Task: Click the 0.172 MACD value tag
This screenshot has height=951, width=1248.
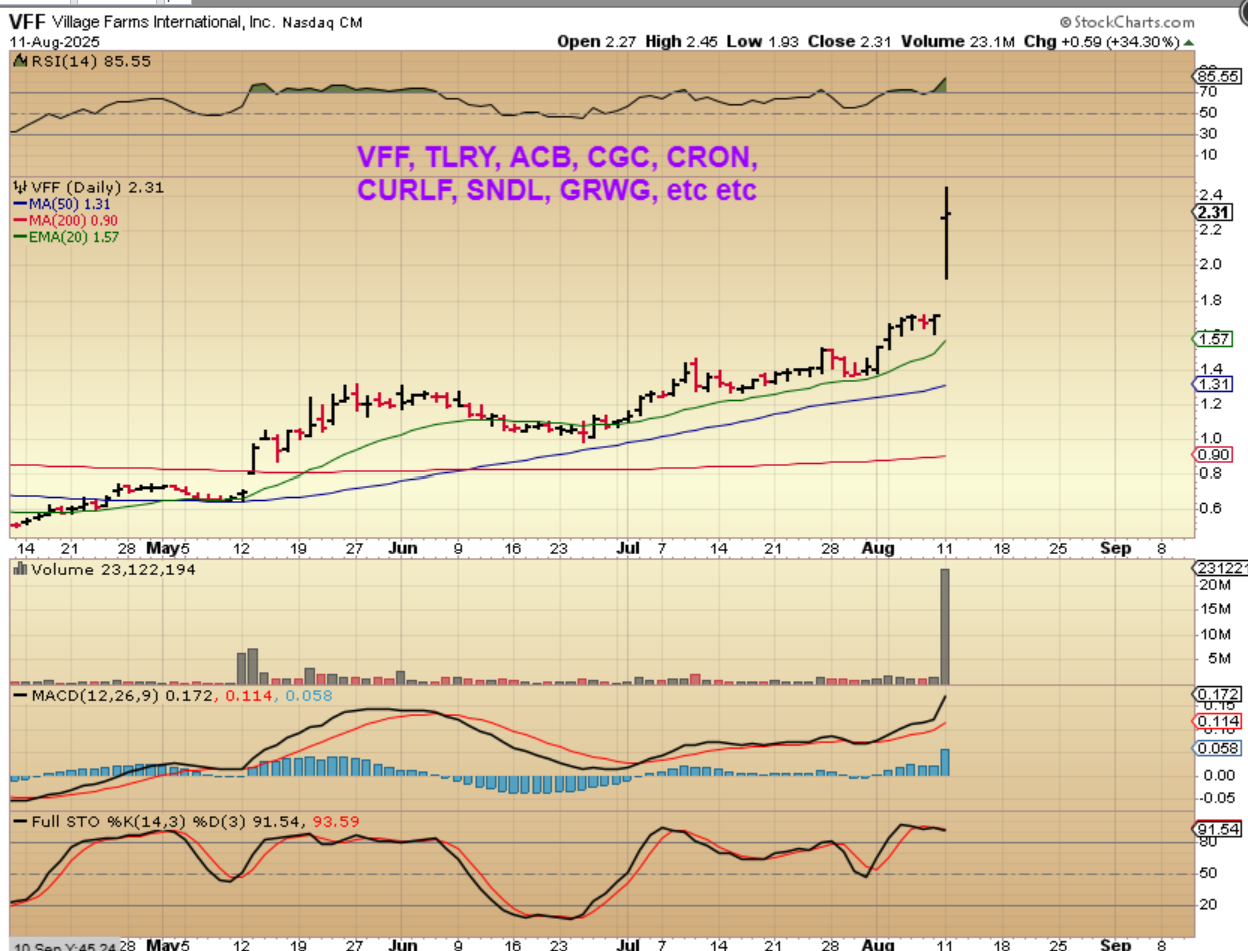Action: [x=1218, y=694]
